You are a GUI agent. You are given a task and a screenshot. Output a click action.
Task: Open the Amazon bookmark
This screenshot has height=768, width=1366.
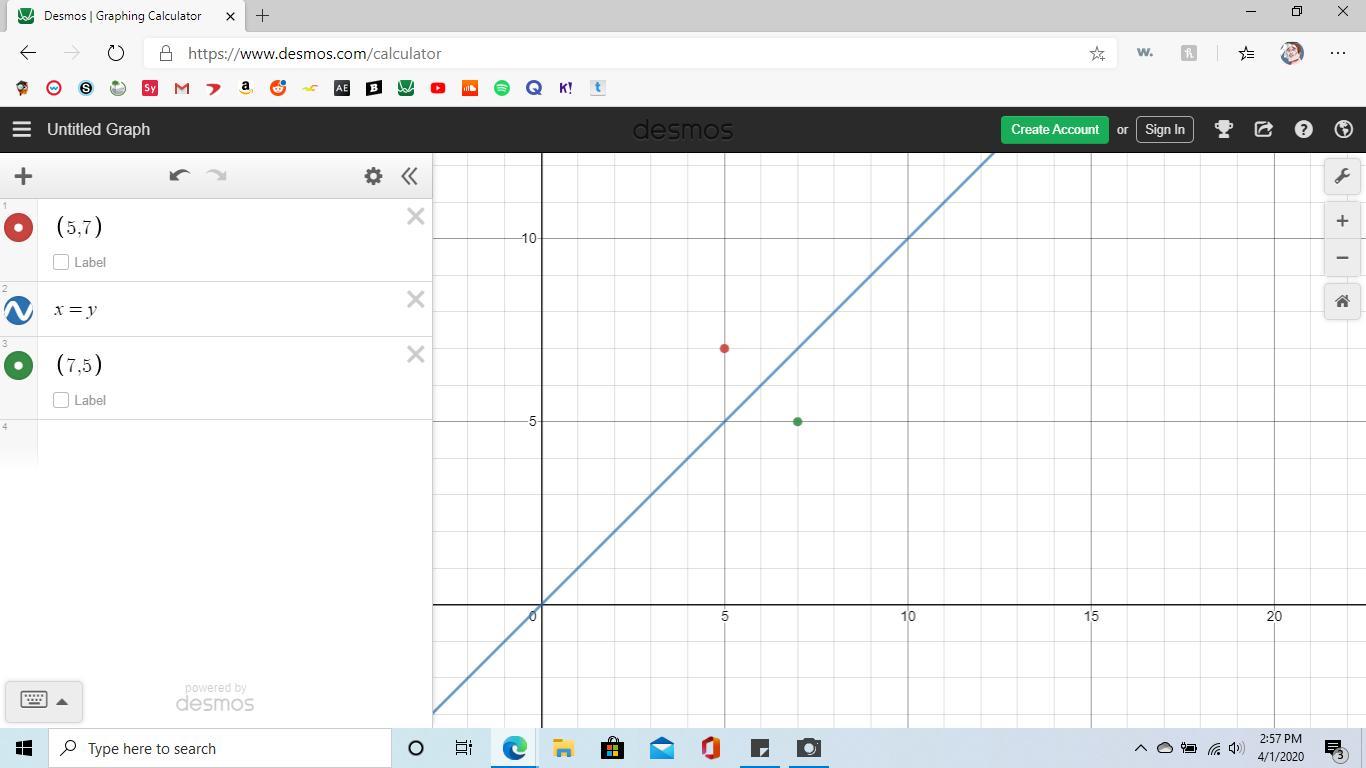[246, 88]
